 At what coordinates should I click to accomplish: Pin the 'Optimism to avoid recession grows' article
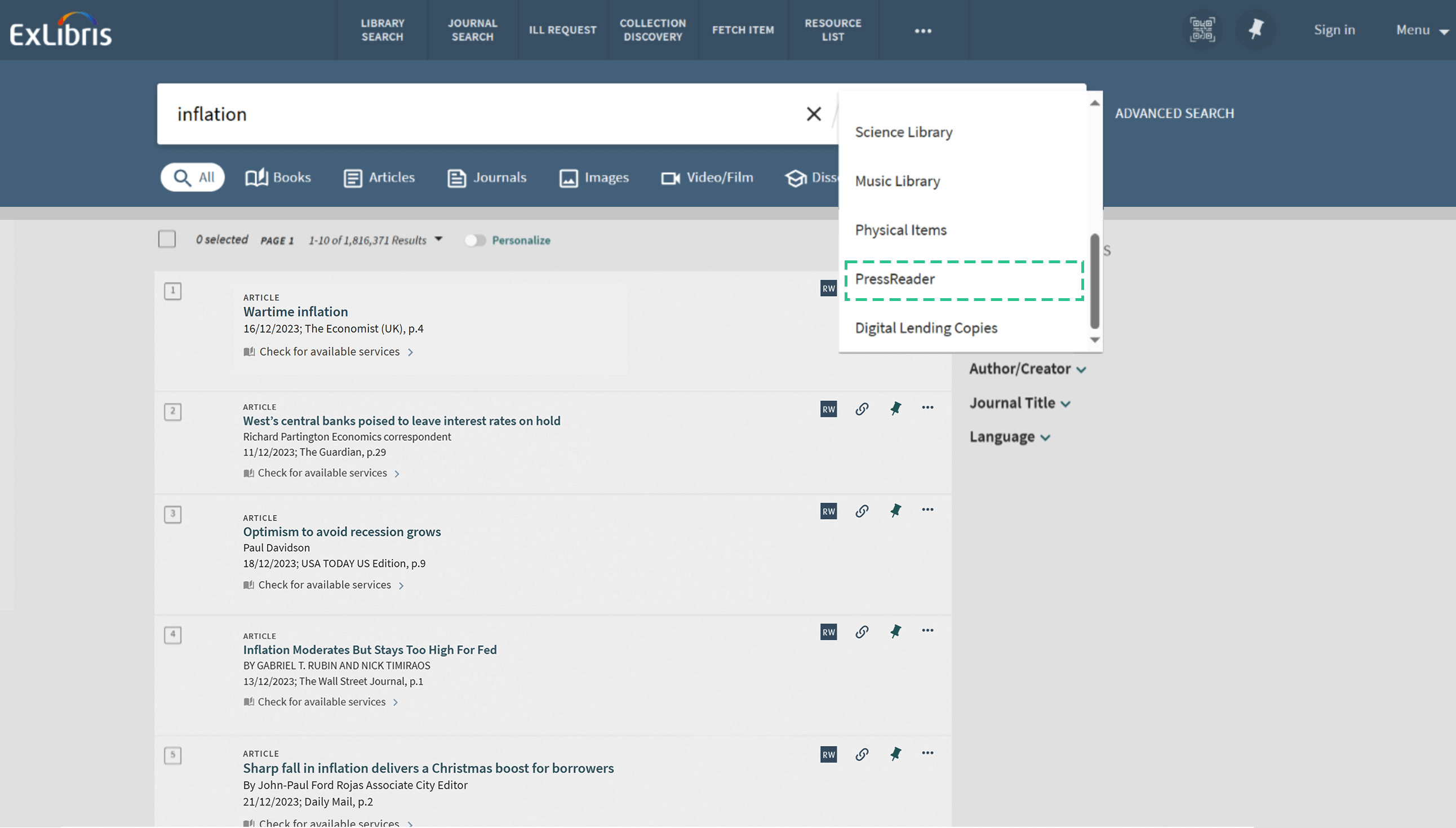pos(895,510)
